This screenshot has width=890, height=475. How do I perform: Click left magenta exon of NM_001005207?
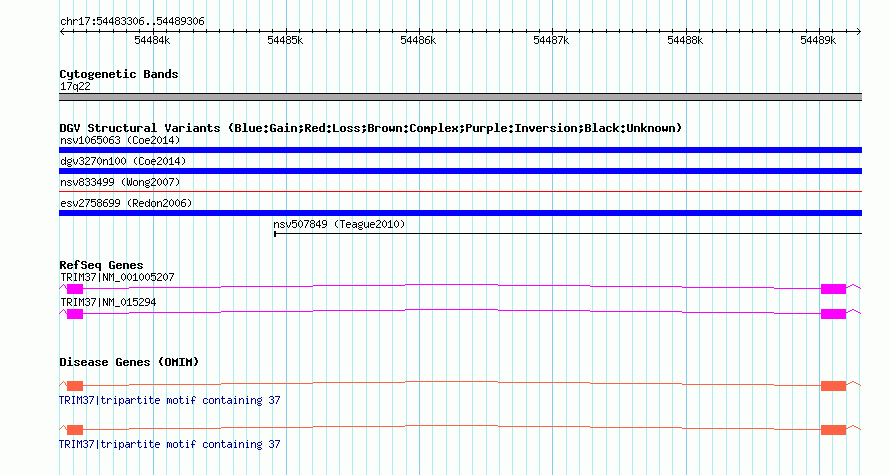(x=75, y=289)
